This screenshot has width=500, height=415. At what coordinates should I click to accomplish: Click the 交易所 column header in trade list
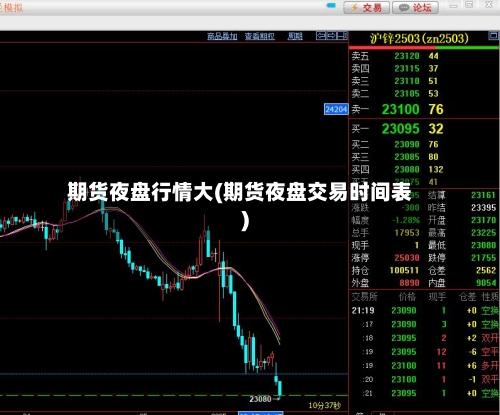click(364, 297)
